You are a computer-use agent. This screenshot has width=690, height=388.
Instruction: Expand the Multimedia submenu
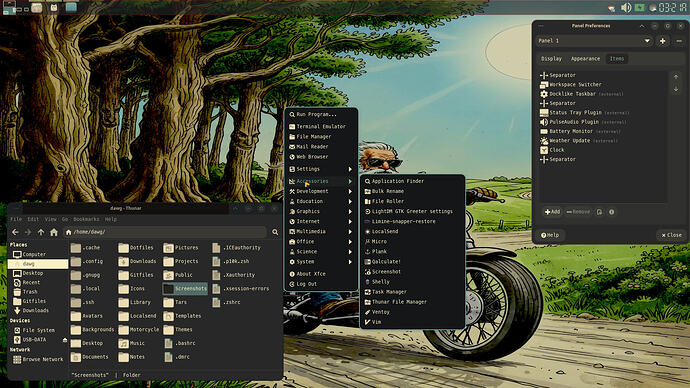click(x=321, y=232)
